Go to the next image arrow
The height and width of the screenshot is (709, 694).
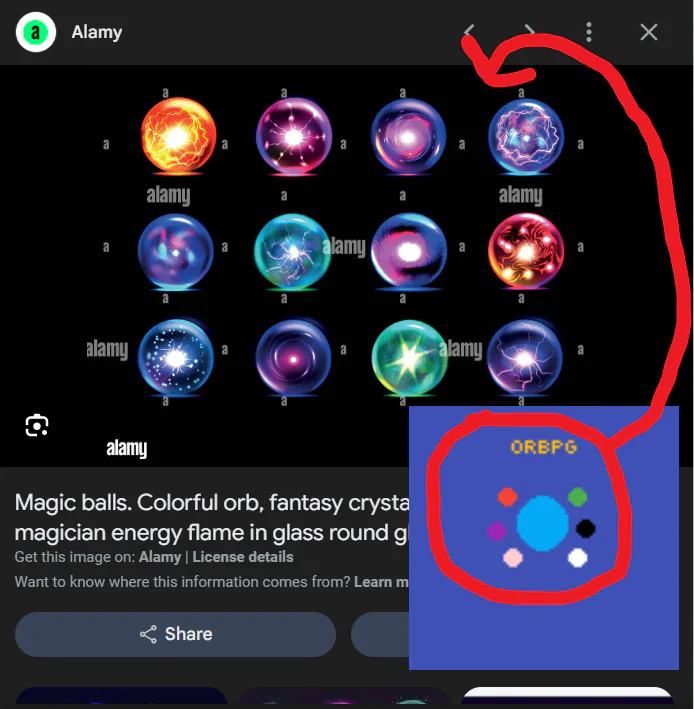coord(529,32)
